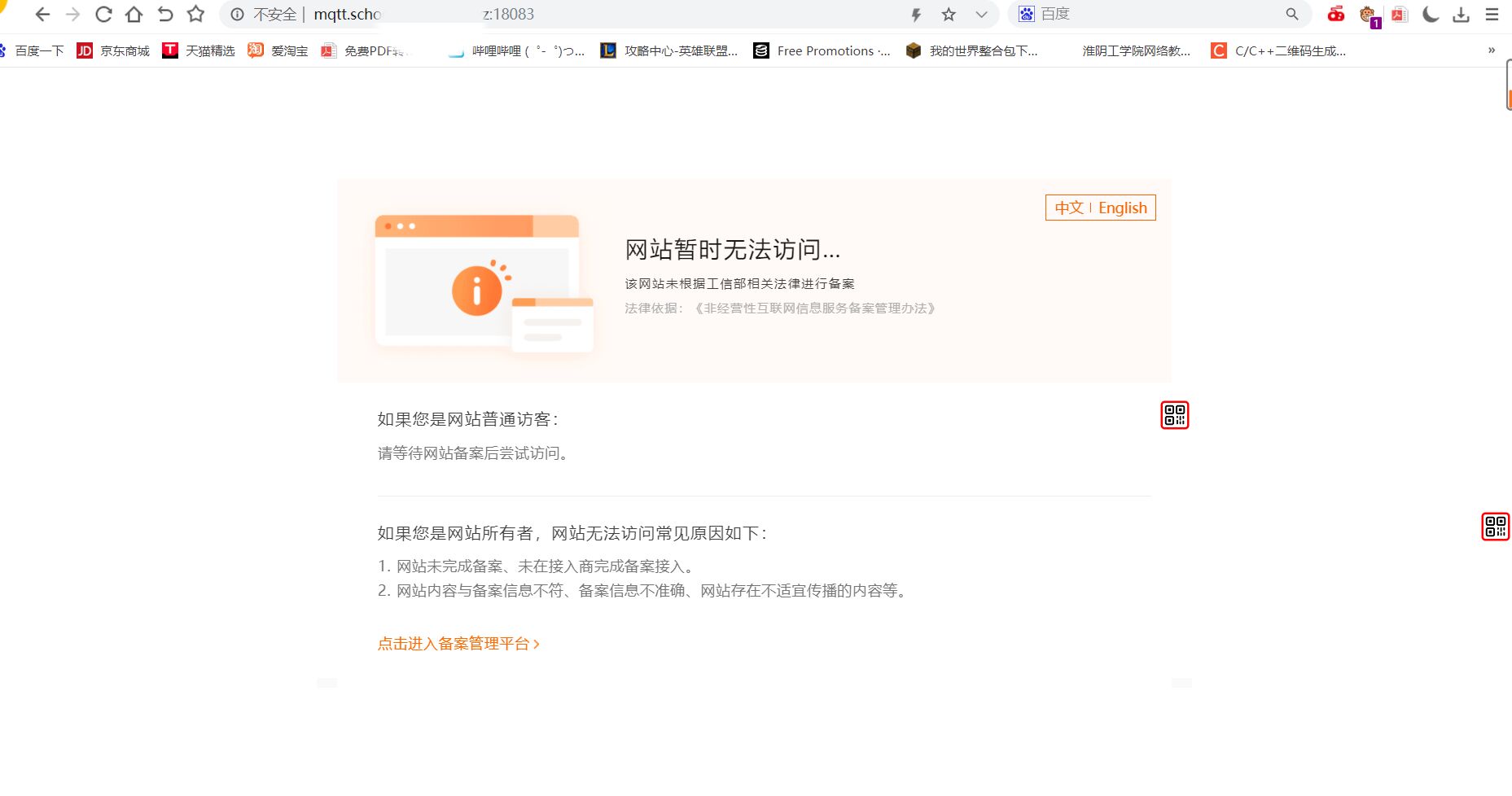The image size is (1512, 796).
Task: Open the Free Promotions bookmark
Action: coord(822,50)
